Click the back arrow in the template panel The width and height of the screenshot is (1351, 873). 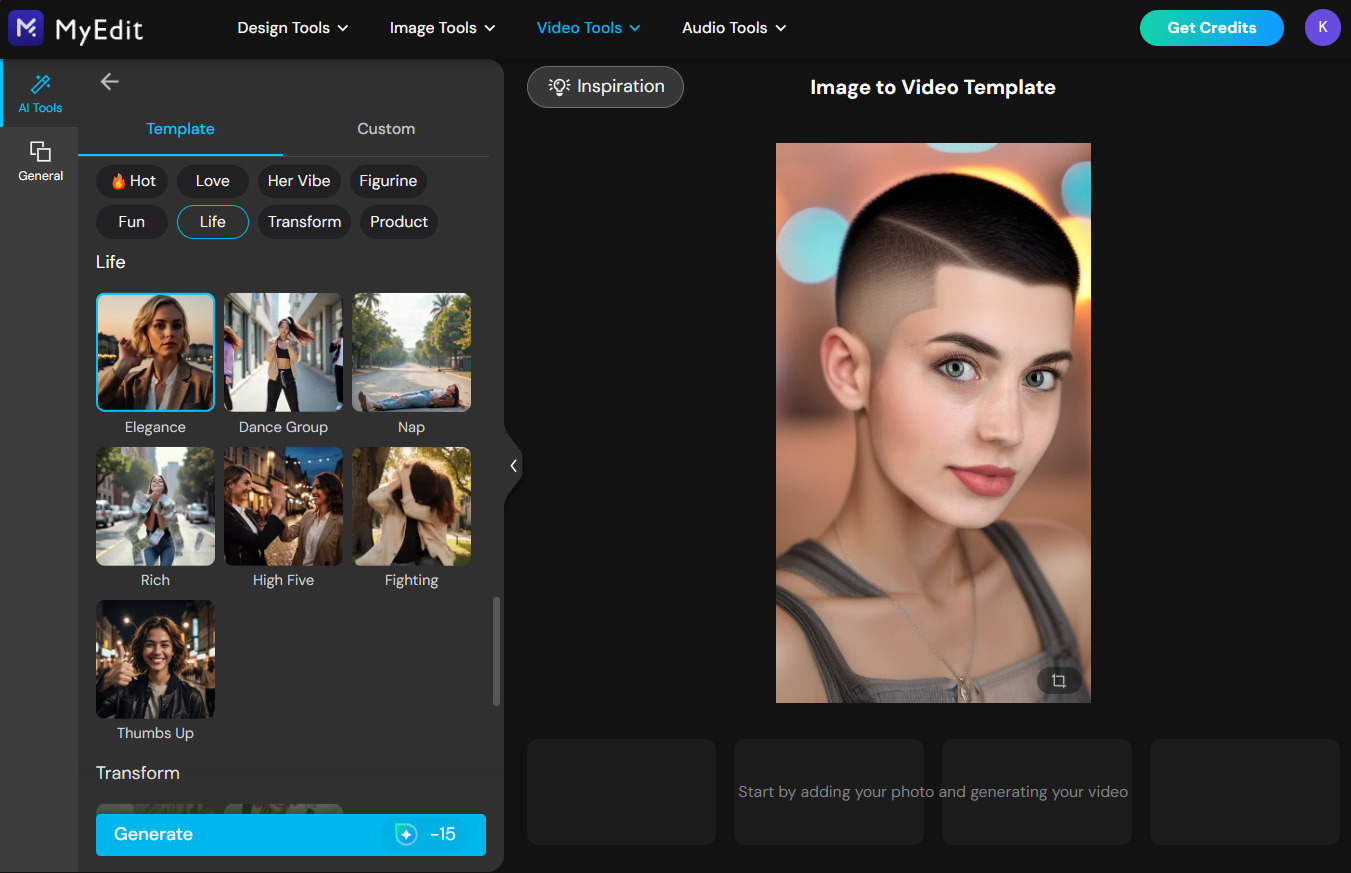(109, 81)
